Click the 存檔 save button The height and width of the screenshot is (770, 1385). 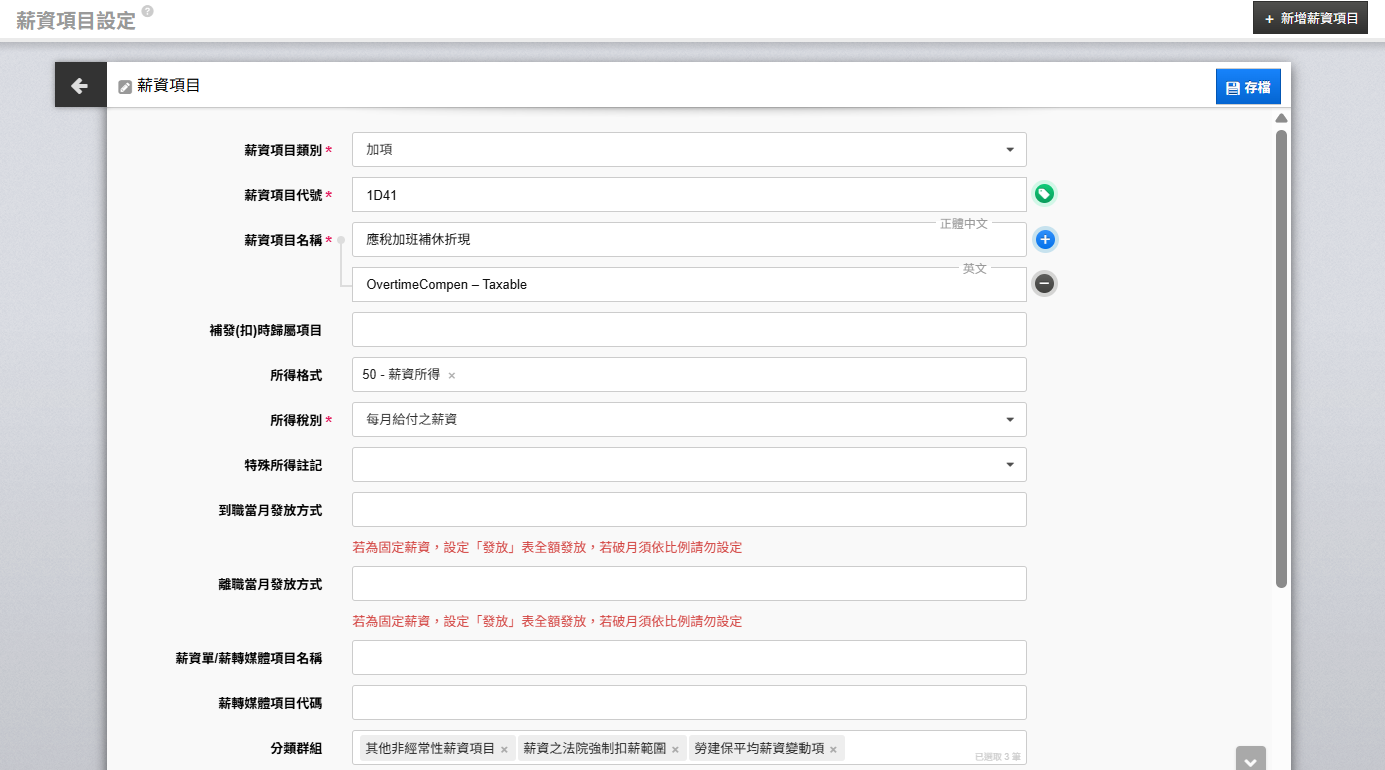pyautogui.click(x=1247, y=87)
